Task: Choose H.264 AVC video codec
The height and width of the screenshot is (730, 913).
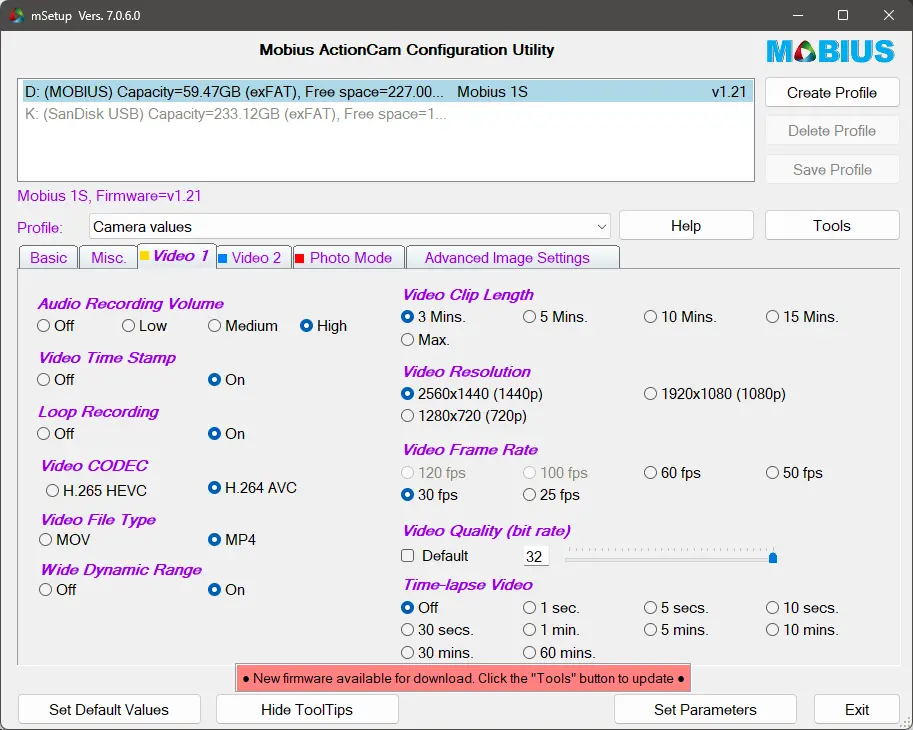Action: pos(252,488)
